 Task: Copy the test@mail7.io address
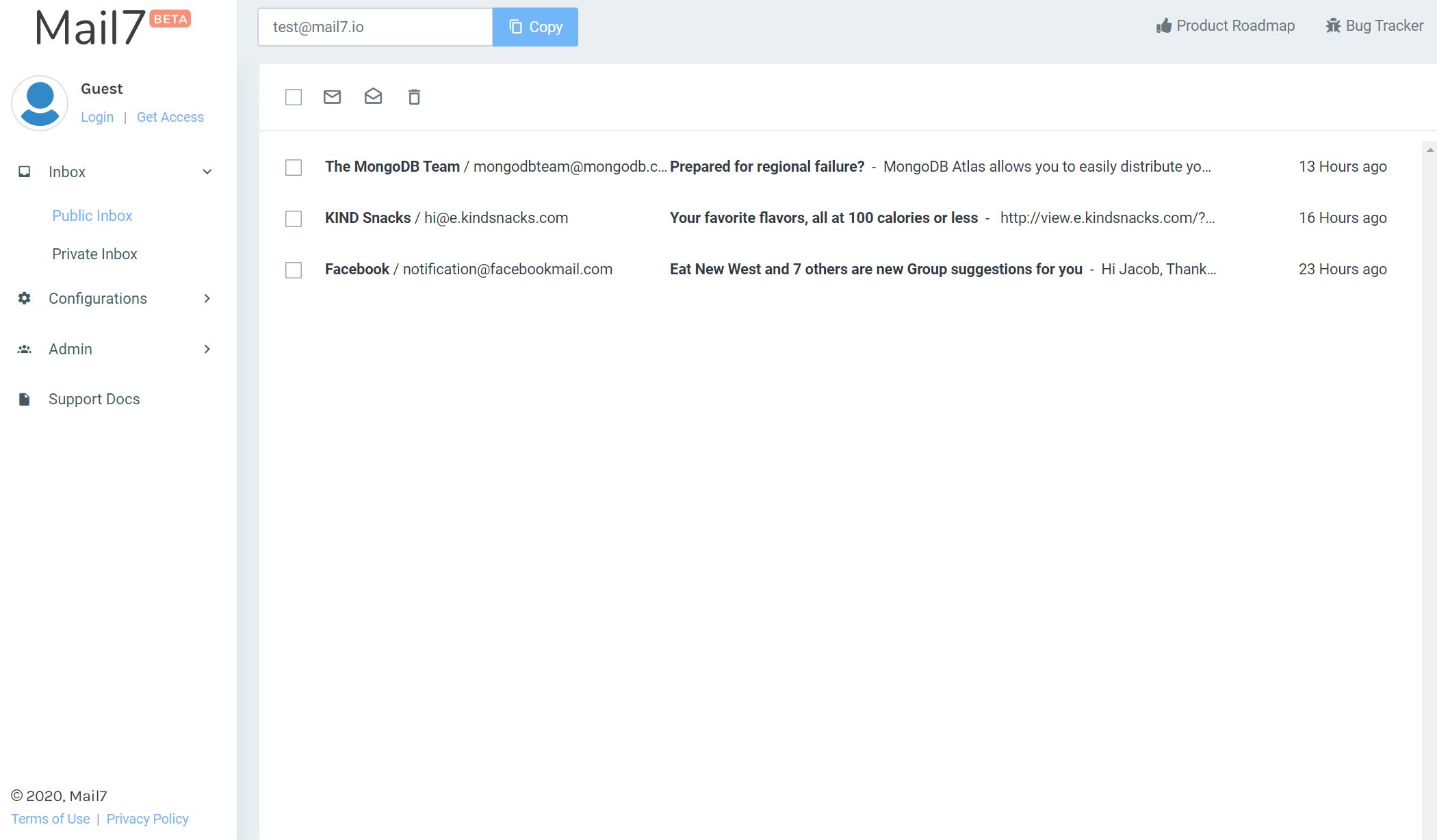click(x=535, y=27)
